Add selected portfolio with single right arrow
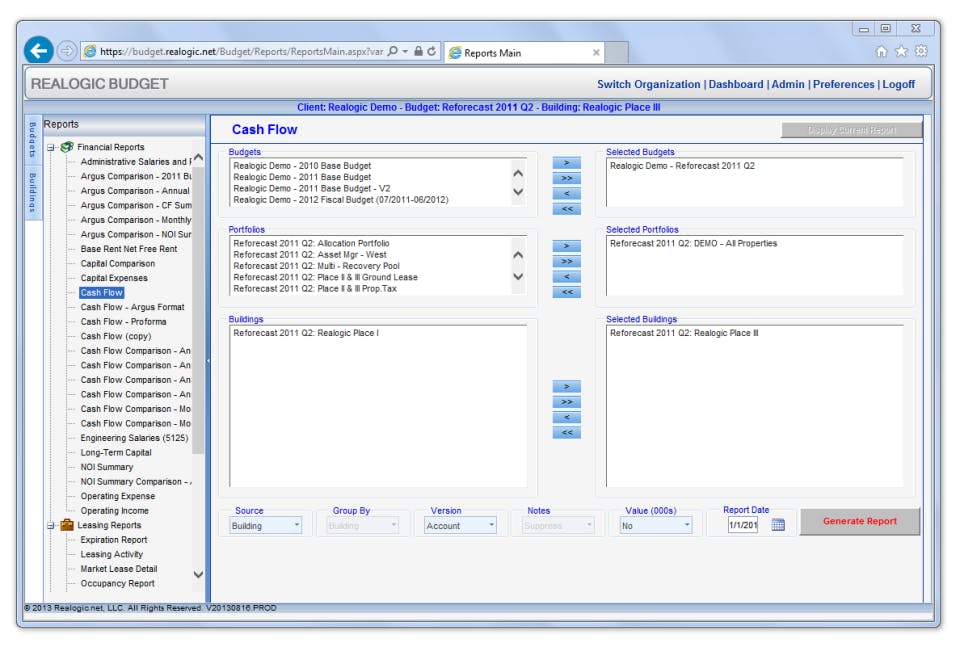 [566, 246]
